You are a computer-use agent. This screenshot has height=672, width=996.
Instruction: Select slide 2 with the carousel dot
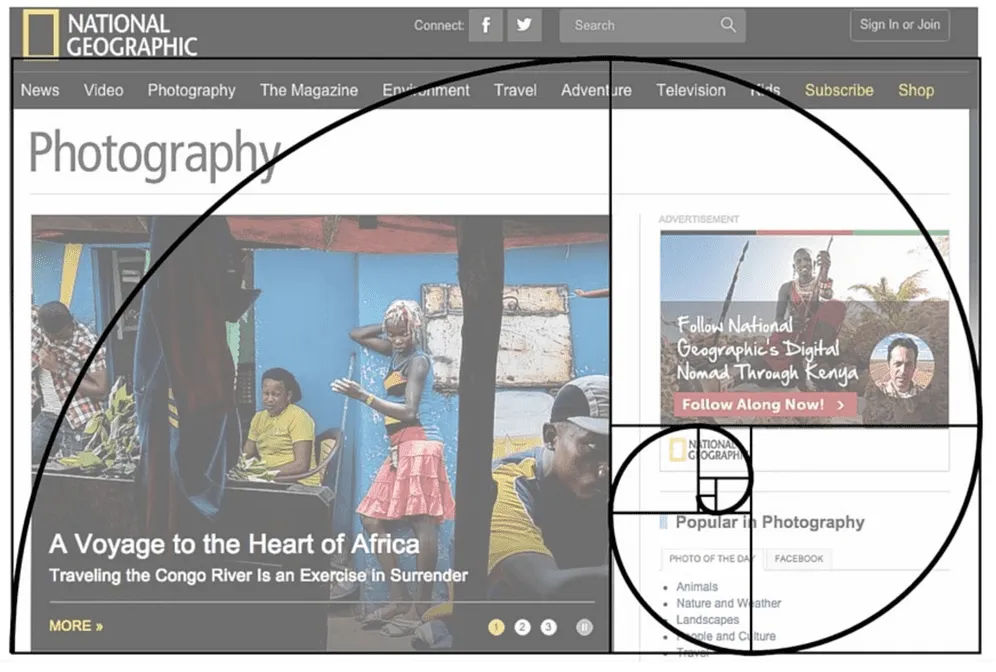pyautogui.click(x=522, y=627)
